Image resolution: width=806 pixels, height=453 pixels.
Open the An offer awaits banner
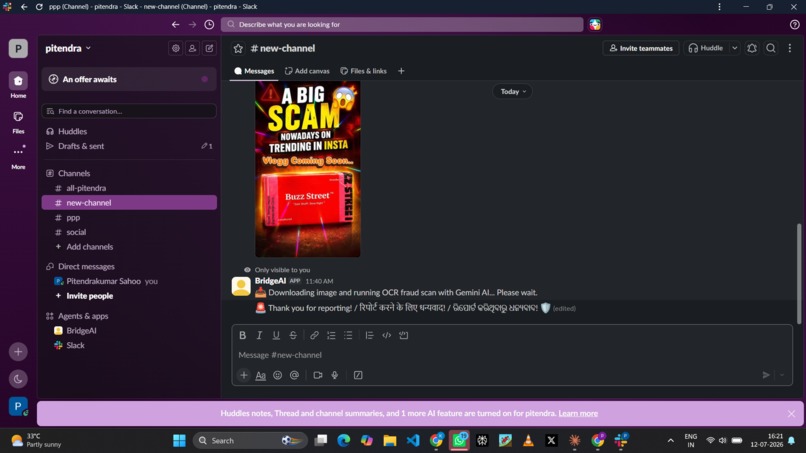129,79
